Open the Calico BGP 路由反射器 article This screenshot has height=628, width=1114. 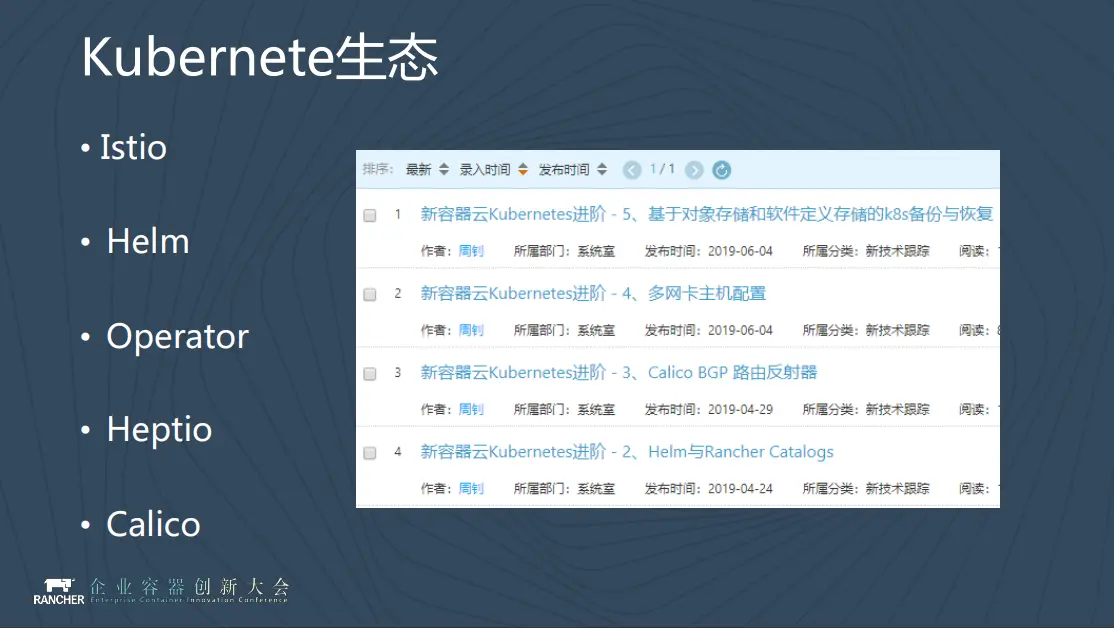click(619, 372)
